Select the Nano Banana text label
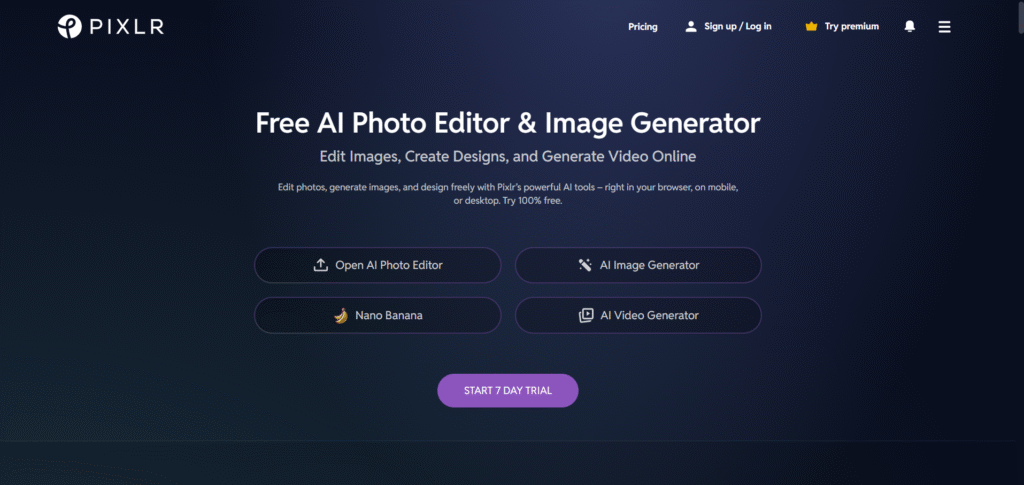 pyautogui.click(x=389, y=315)
